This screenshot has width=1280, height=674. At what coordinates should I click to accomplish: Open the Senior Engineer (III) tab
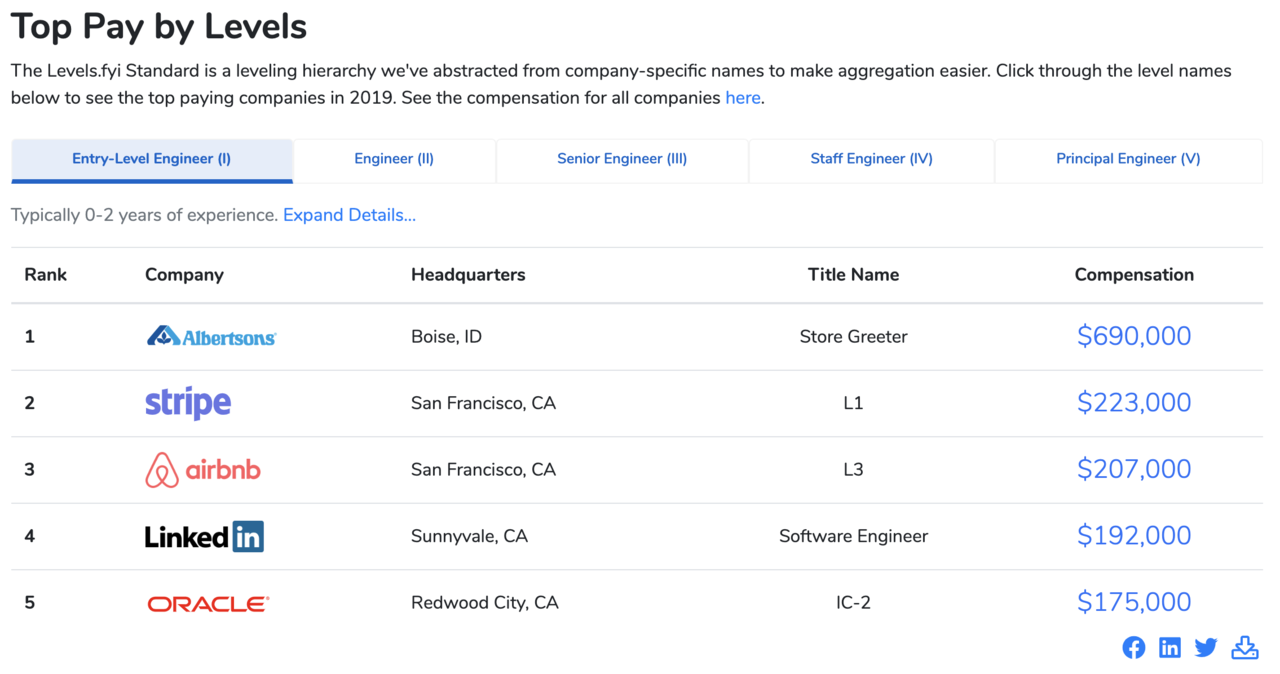(x=622, y=160)
